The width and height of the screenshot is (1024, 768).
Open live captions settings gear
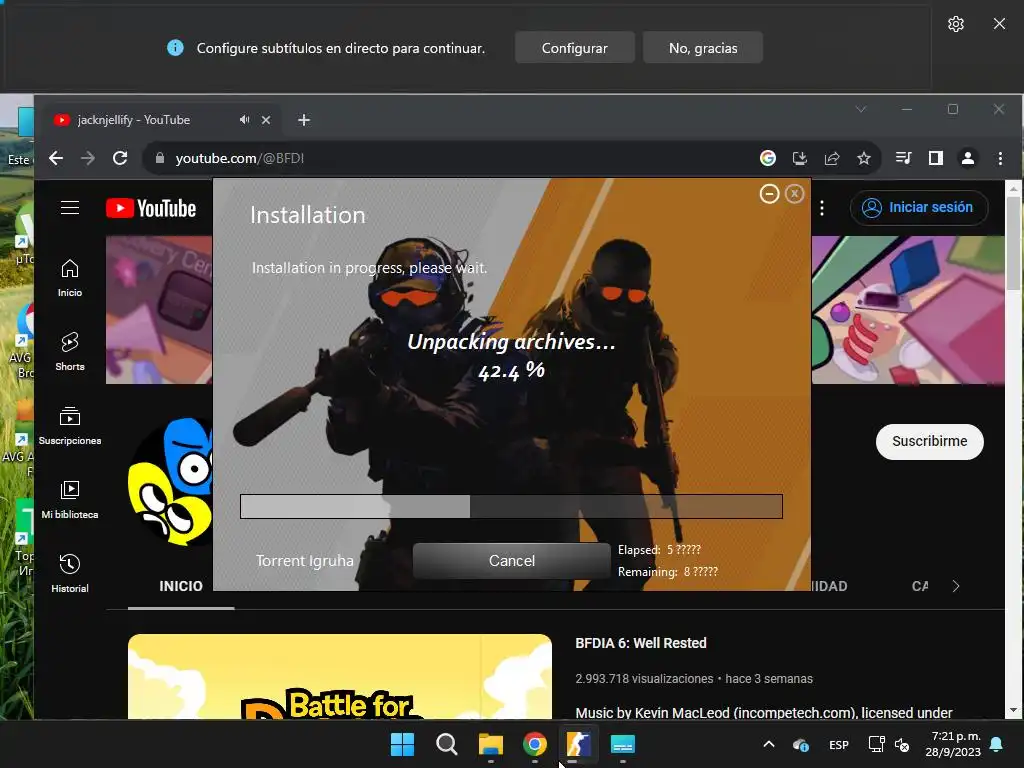pyautogui.click(x=955, y=24)
